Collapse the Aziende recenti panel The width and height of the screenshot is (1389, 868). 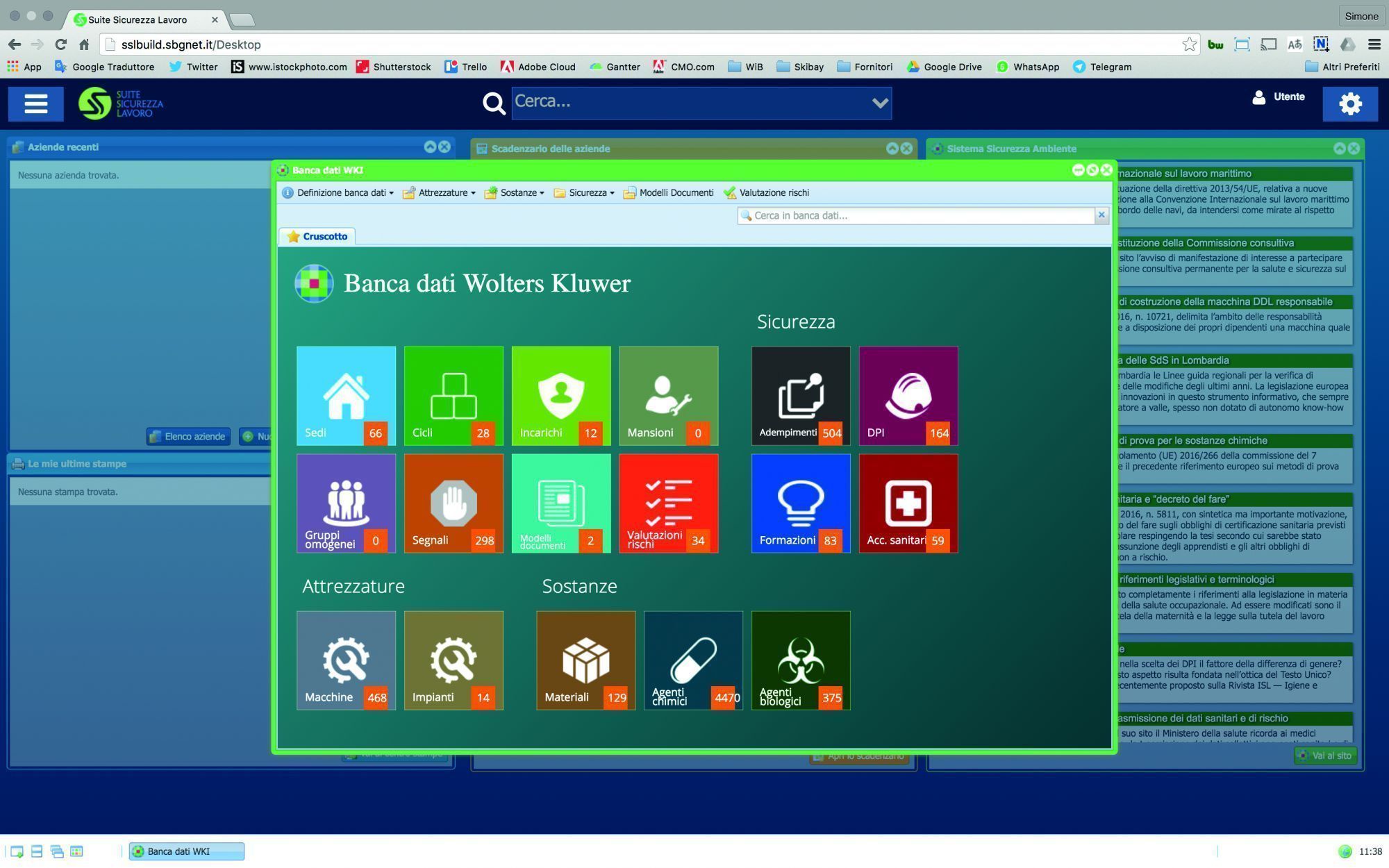click(x=430, y=147)
